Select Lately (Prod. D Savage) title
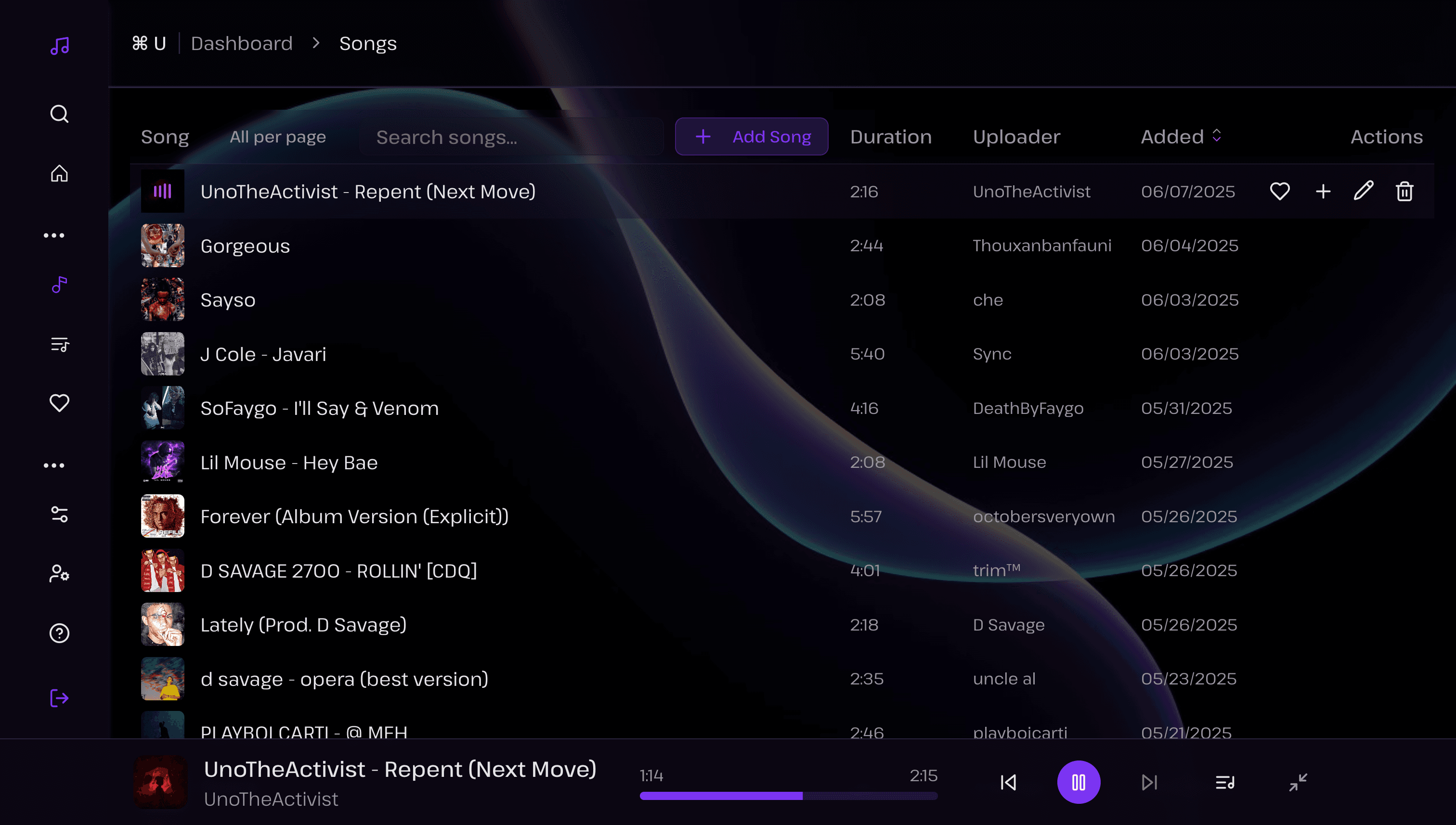This screenshot has width=1456, height=825. click(x=304, y=624)
